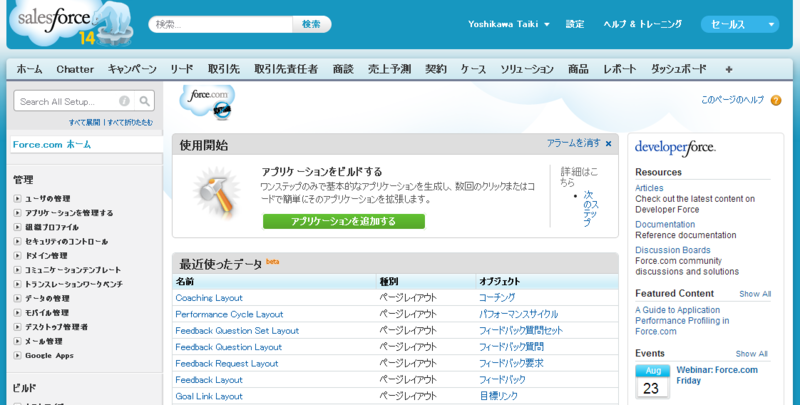The image size is (800, 405).
Task: Click the magnifier icon in Setup search
Action: click(x=144, y=101)
